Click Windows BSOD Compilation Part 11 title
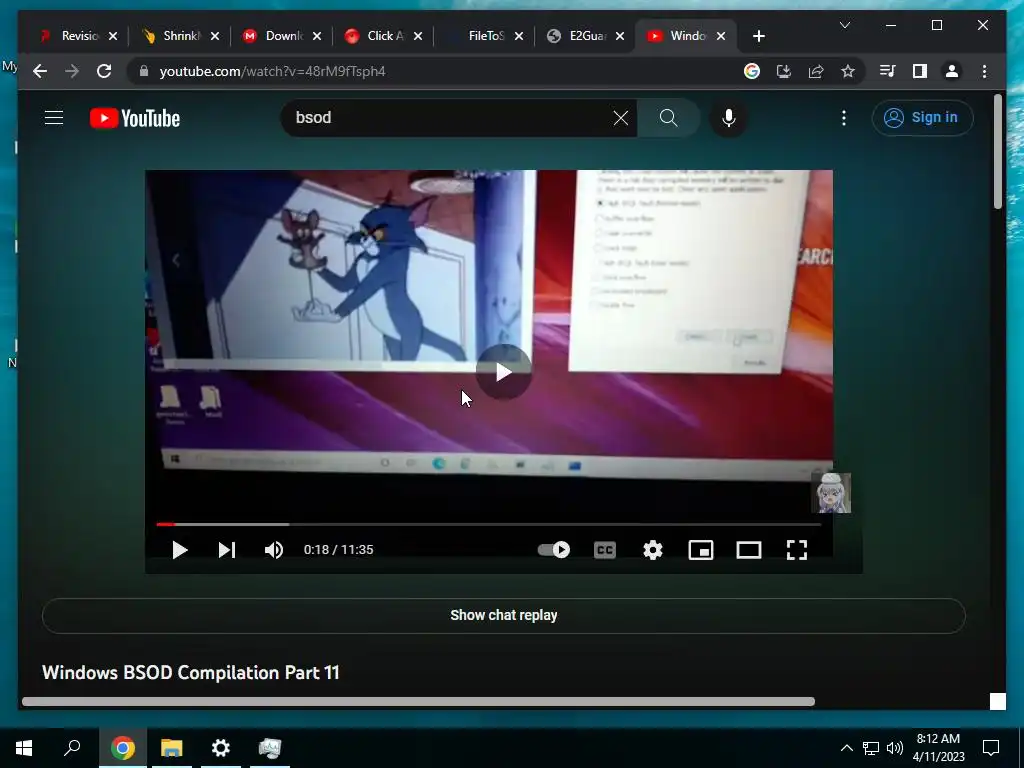 tap(191, 673)
